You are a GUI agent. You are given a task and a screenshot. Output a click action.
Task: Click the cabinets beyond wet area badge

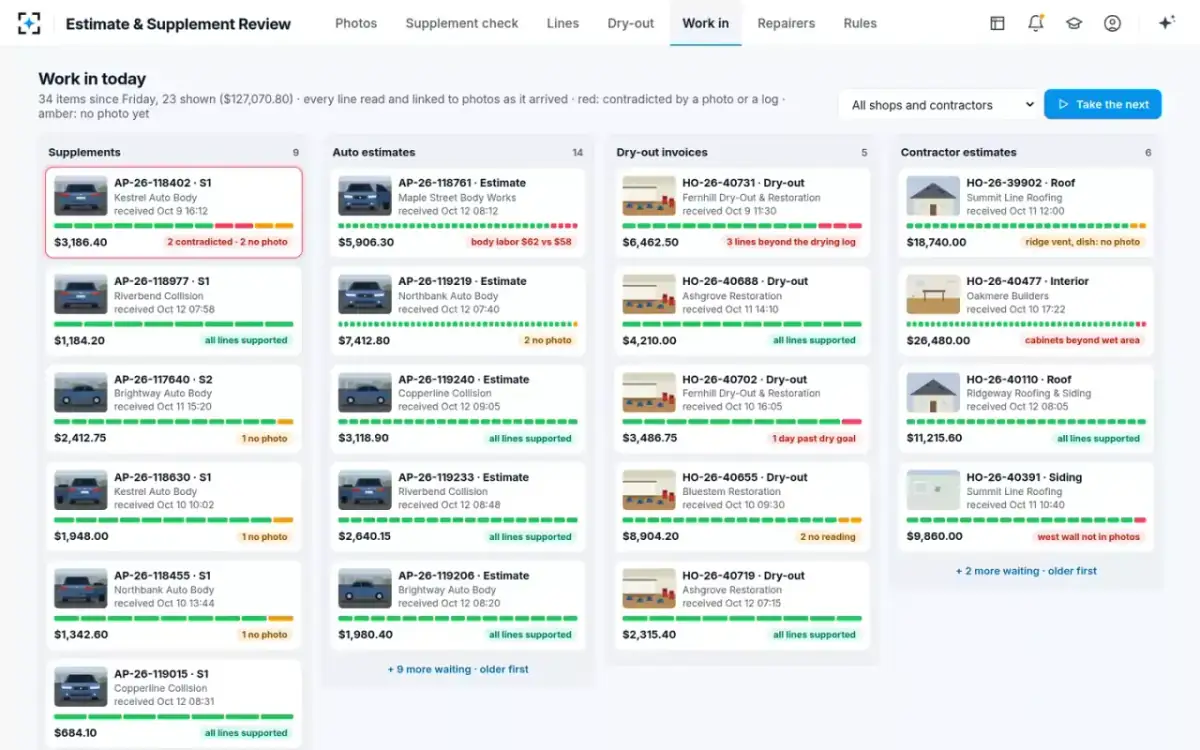(1083, 340)
